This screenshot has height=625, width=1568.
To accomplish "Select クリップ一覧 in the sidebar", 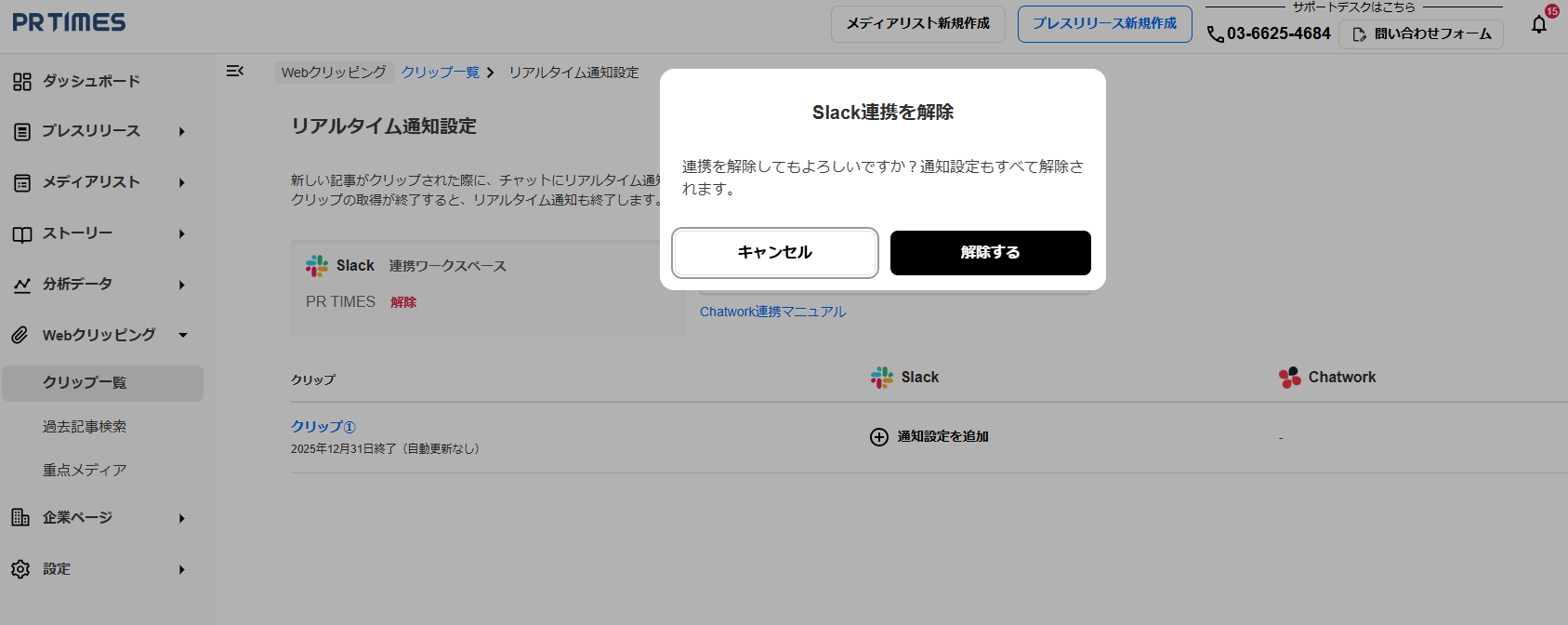I will click(x=102, y=383).
